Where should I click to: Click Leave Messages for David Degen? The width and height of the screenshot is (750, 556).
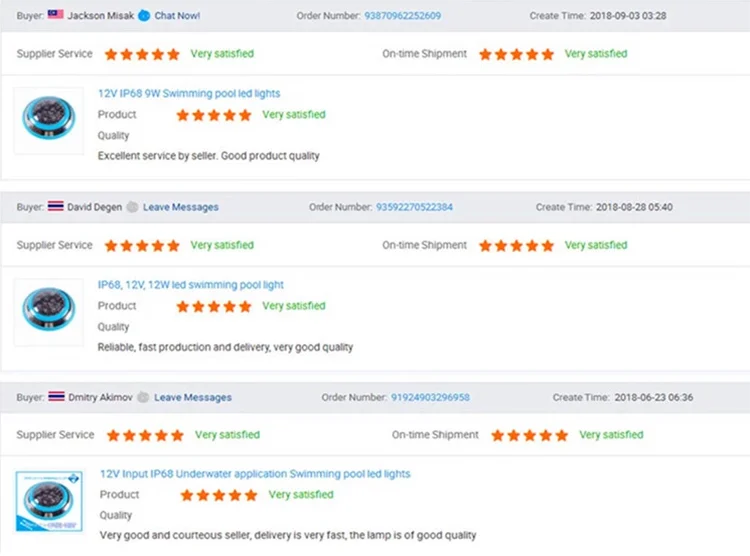[x=180, y=207]
